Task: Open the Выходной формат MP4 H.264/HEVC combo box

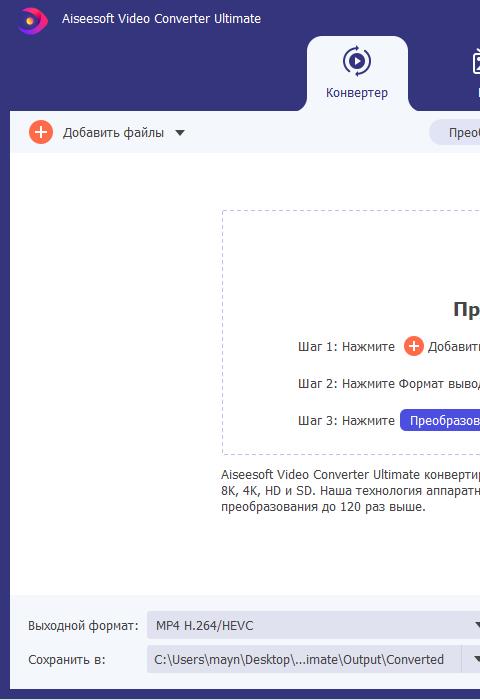Action: pos(313,625)
